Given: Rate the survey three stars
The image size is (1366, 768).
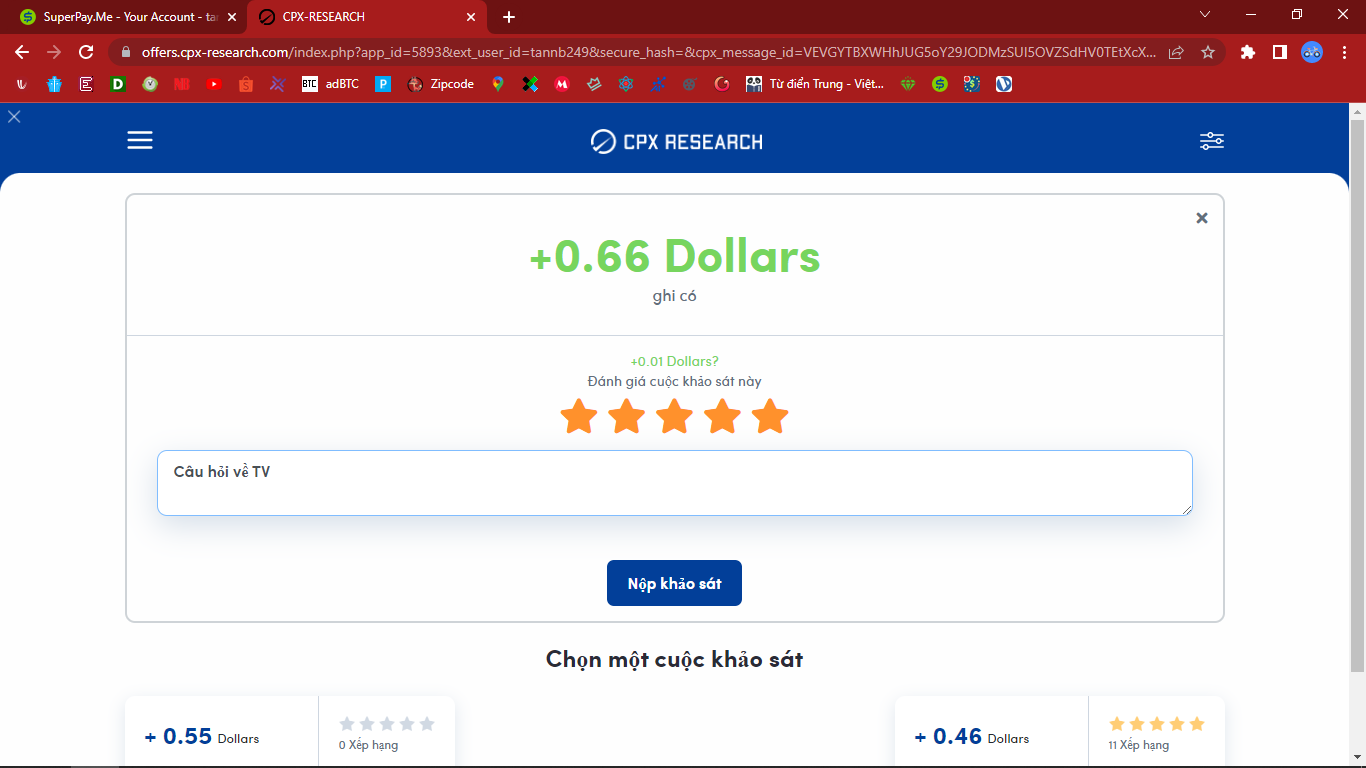Looking at the screenshot, I should (x=675, y=416).
